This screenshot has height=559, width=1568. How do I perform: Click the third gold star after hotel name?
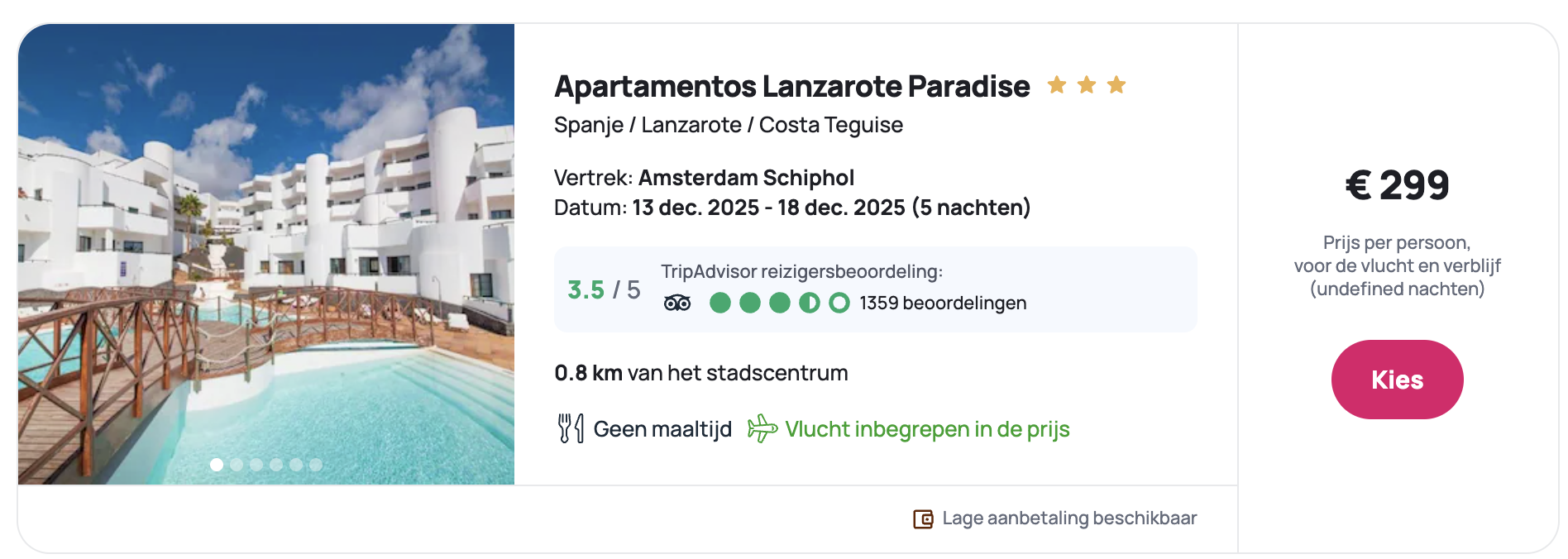point(1116,85)
